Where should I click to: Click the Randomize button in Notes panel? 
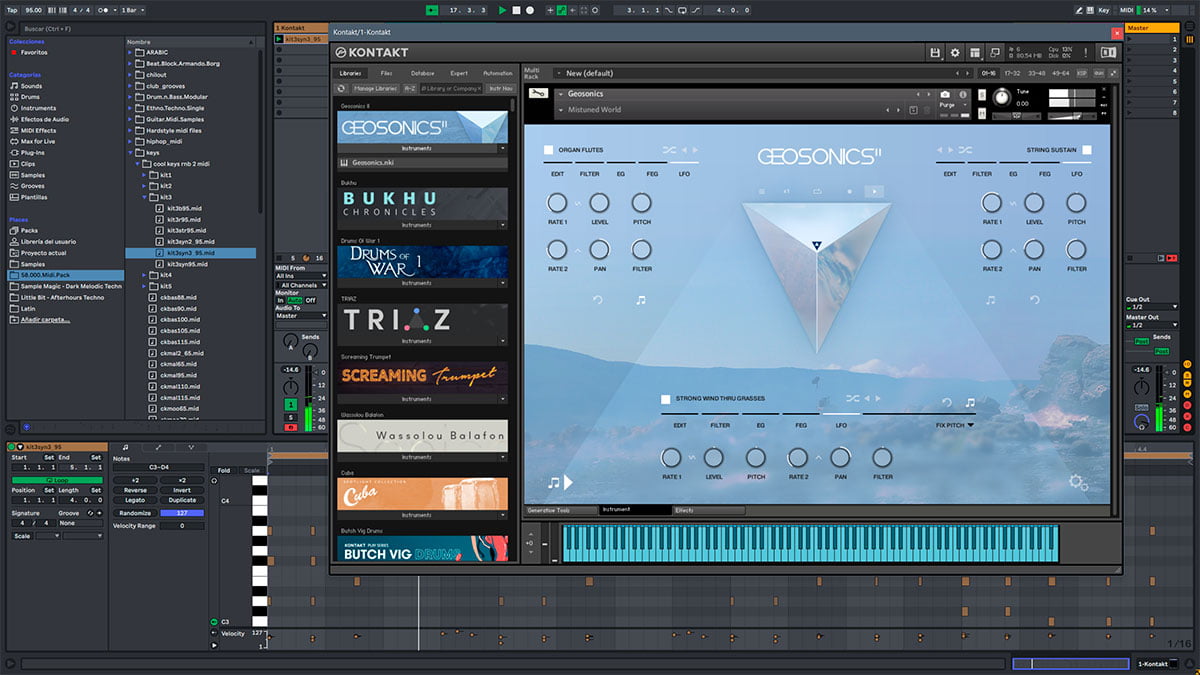point(135,513)
